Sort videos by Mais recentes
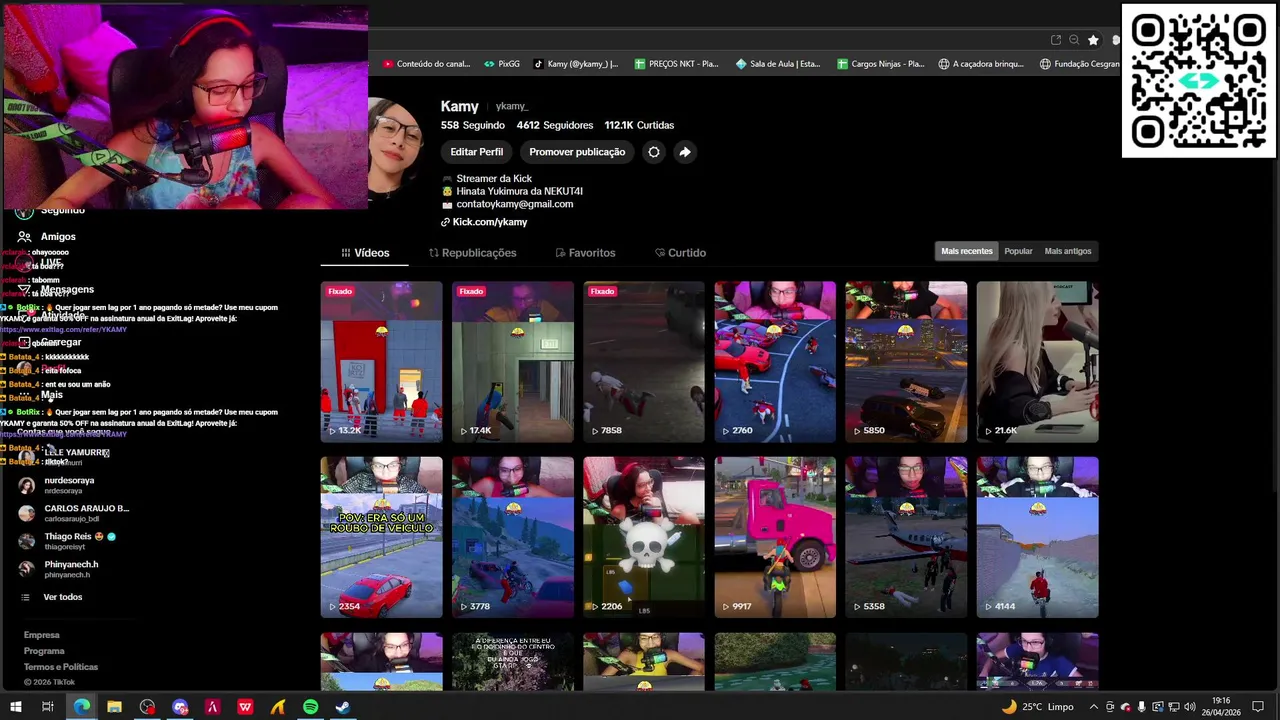The image size is (1280, 720). point(967,251)
